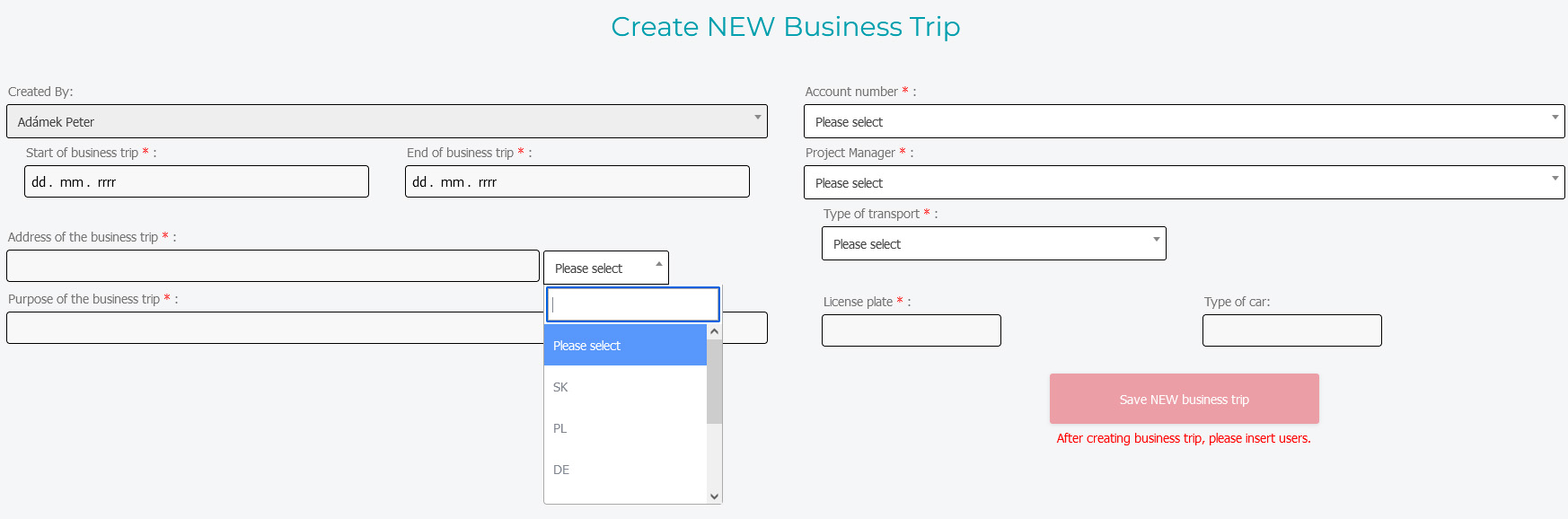Click the Type of car input field

tap(1291, 330)
